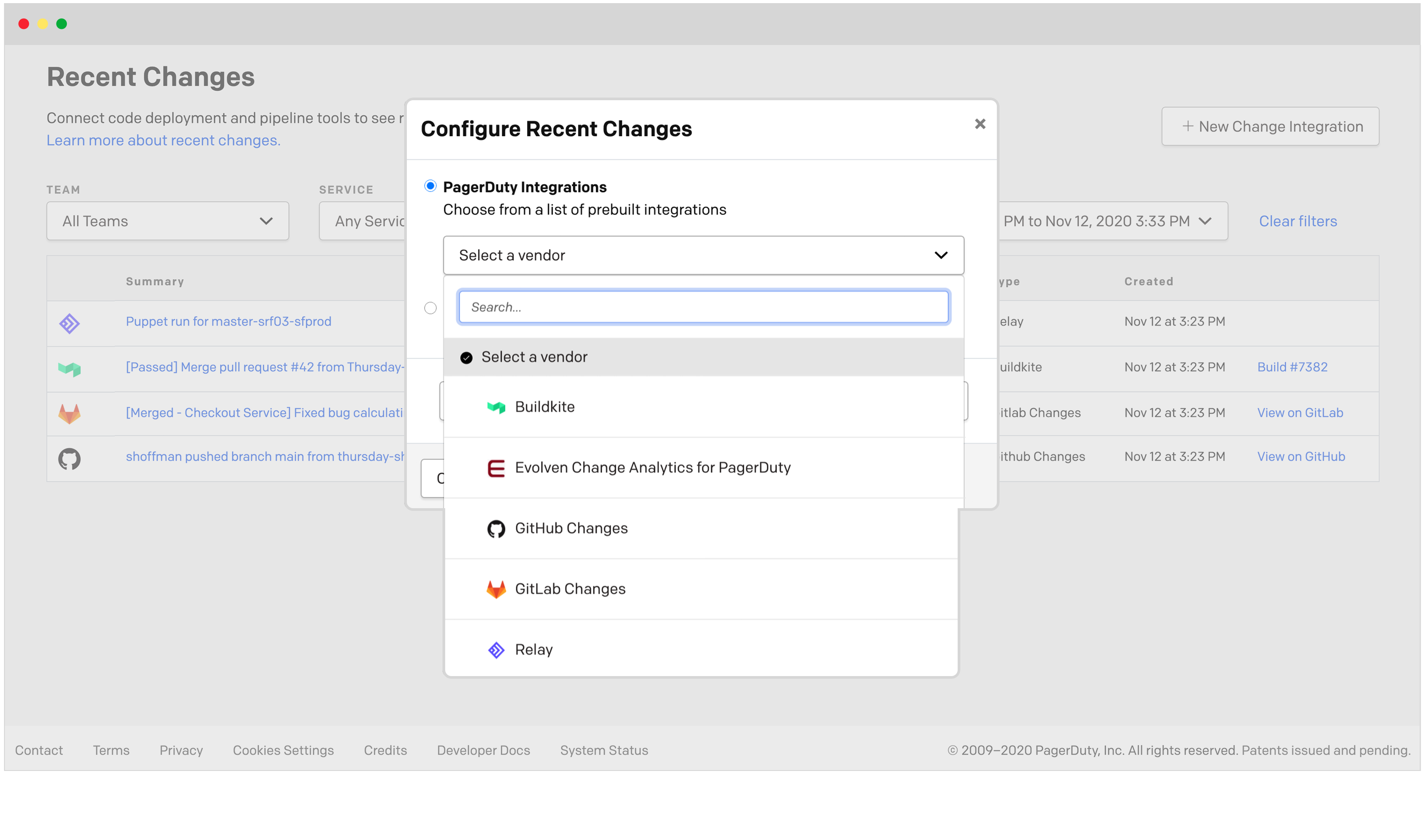This screenshot has width=1426, height=840.
Task: Click View on GitHub link
Action: click(x=1301, y=457)
